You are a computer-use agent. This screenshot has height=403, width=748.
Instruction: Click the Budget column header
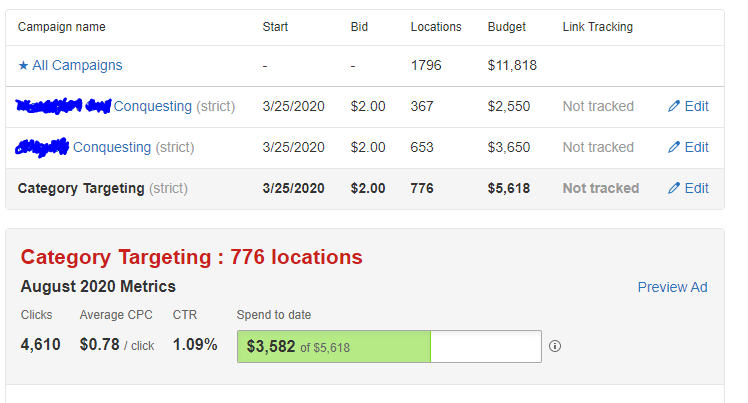pos(507,27)
